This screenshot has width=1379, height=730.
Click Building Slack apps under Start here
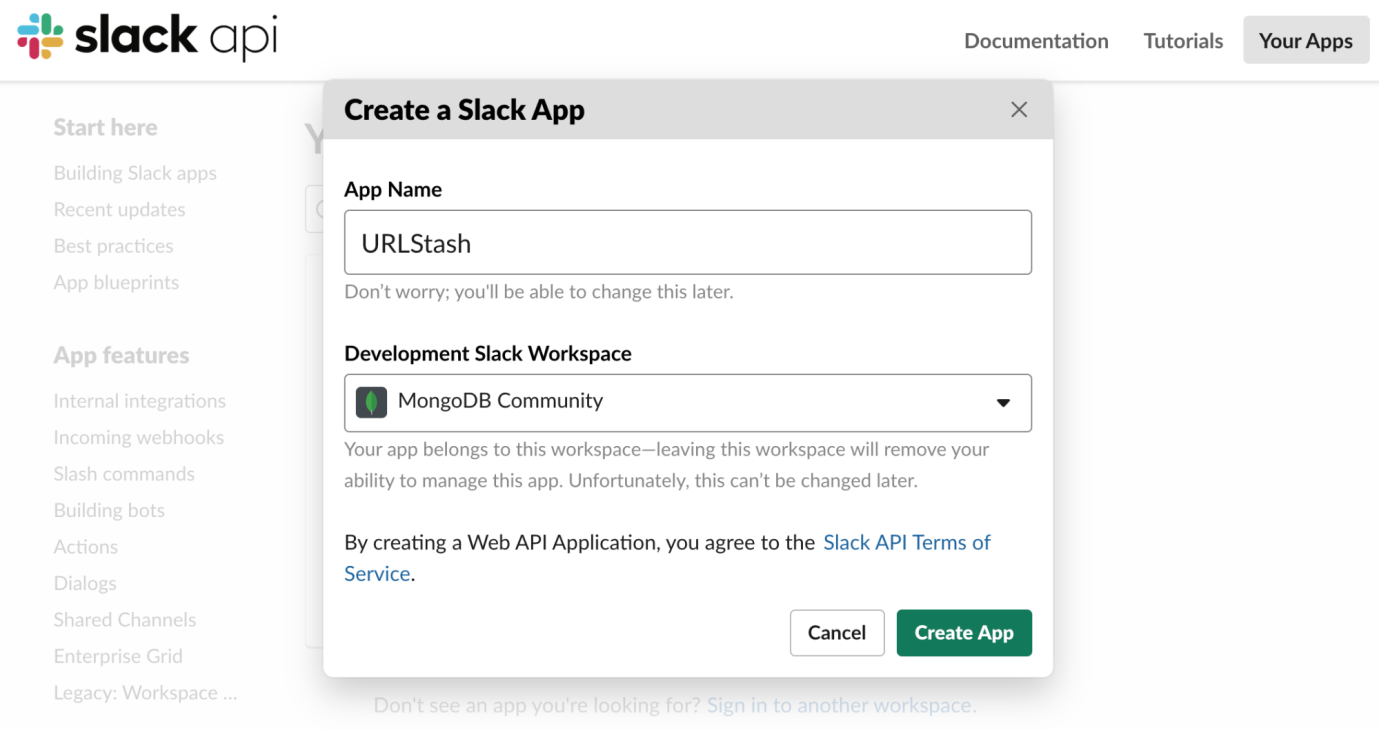pyautogui.click(x=134, y=172)
